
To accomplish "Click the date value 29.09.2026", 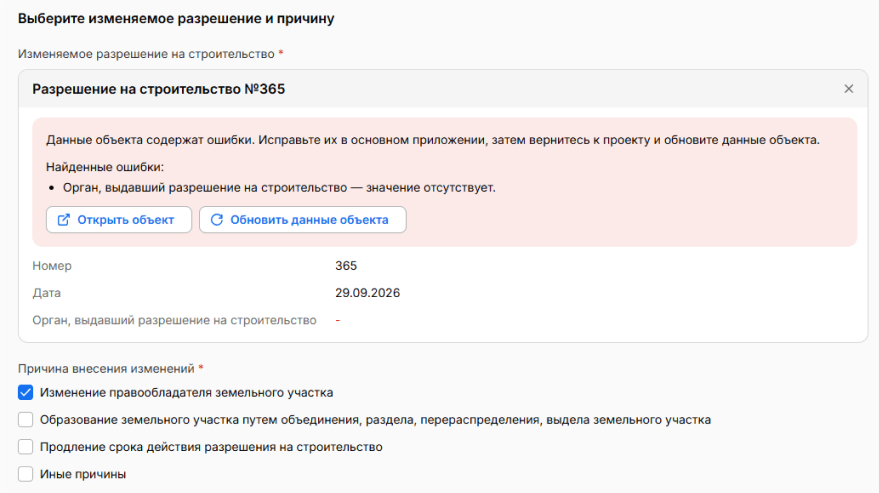I will [367, 293].
